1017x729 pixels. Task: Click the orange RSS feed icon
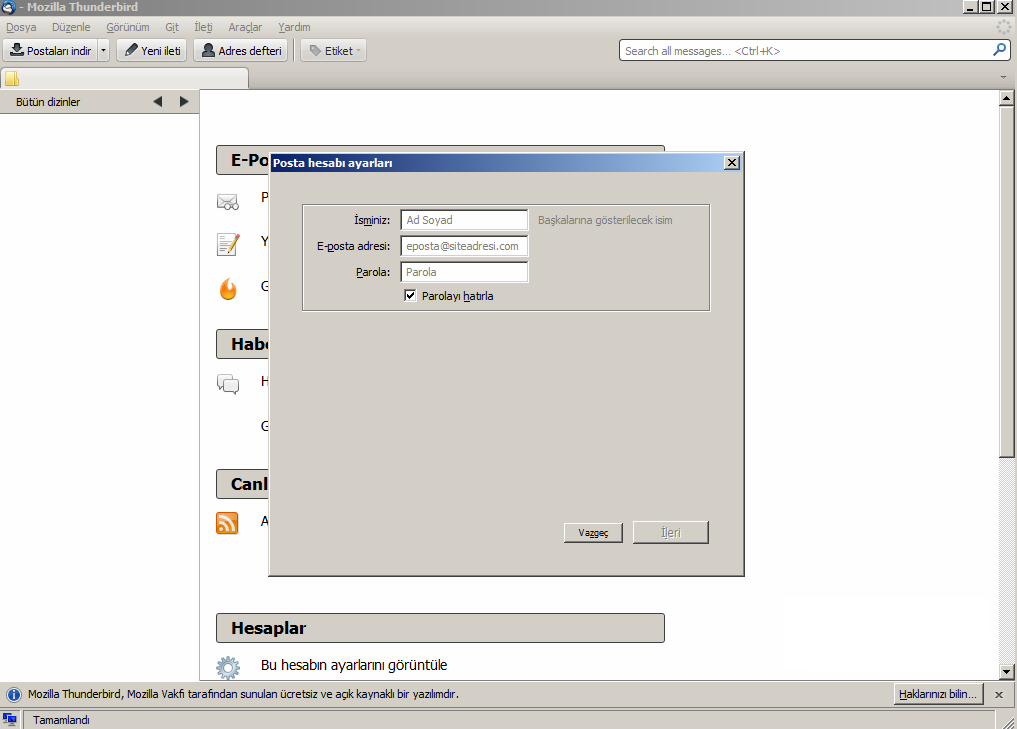point(227,523)
